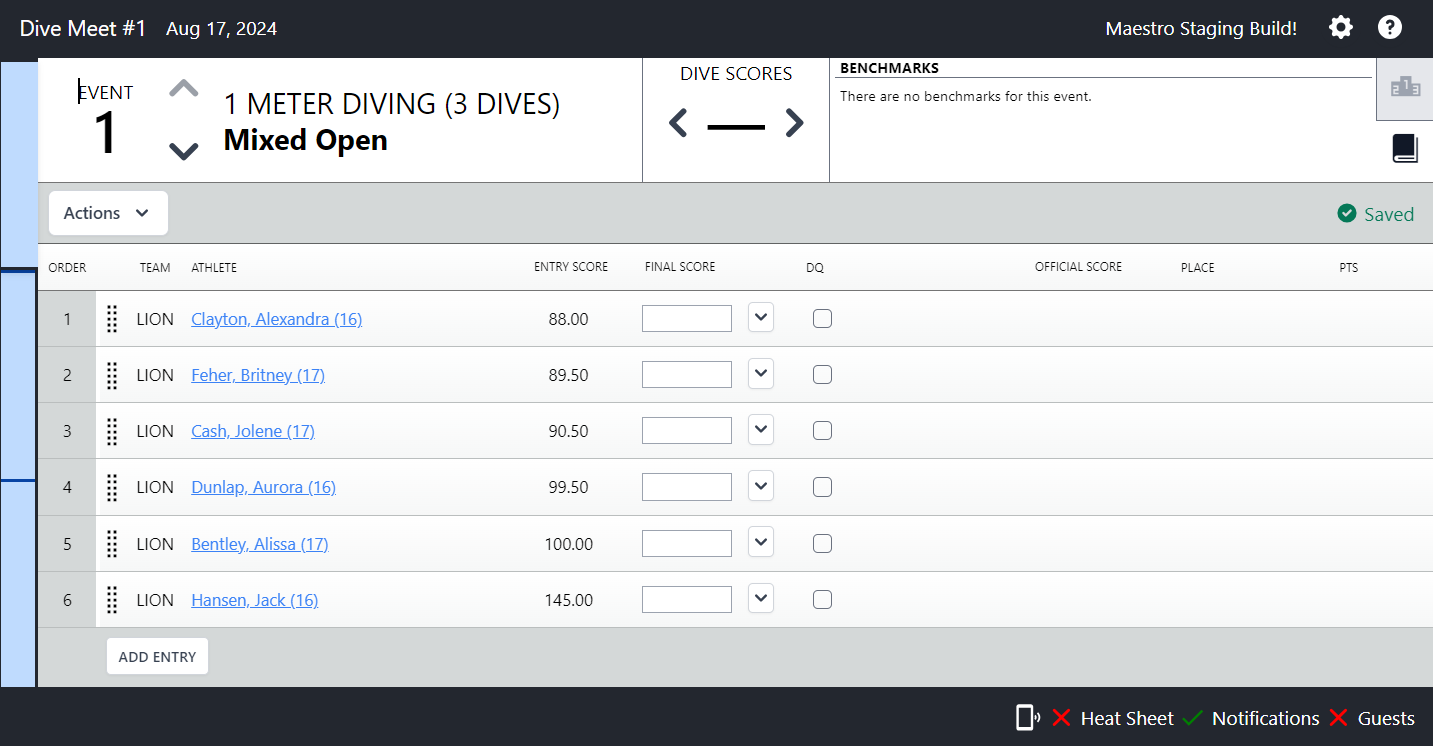Screen dimensions: 1433x746
Task: Click left arrow under Dive Scores
Action: pos(678,124)
